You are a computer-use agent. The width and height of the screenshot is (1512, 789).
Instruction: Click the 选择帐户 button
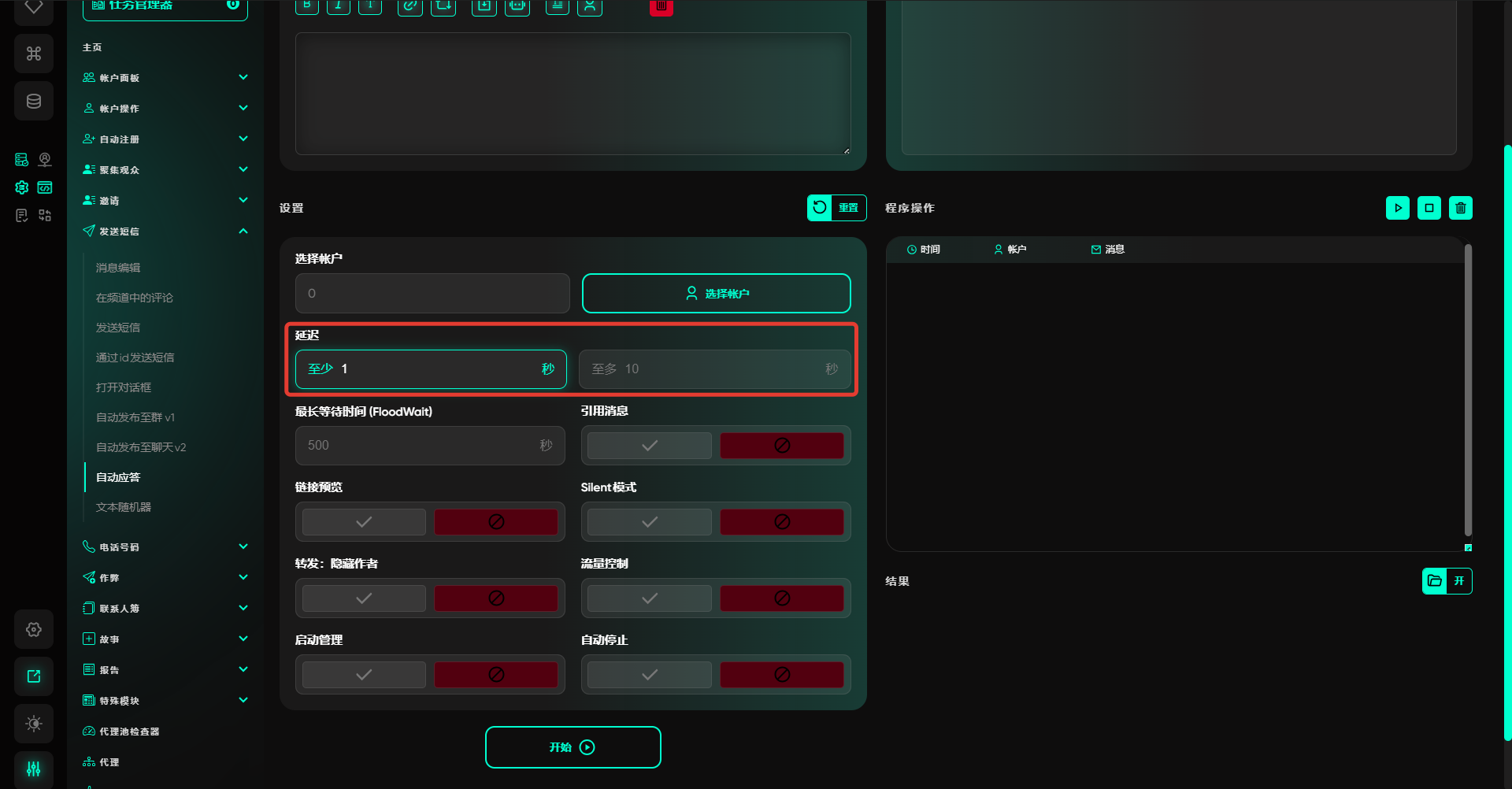(x=716, y=294)
